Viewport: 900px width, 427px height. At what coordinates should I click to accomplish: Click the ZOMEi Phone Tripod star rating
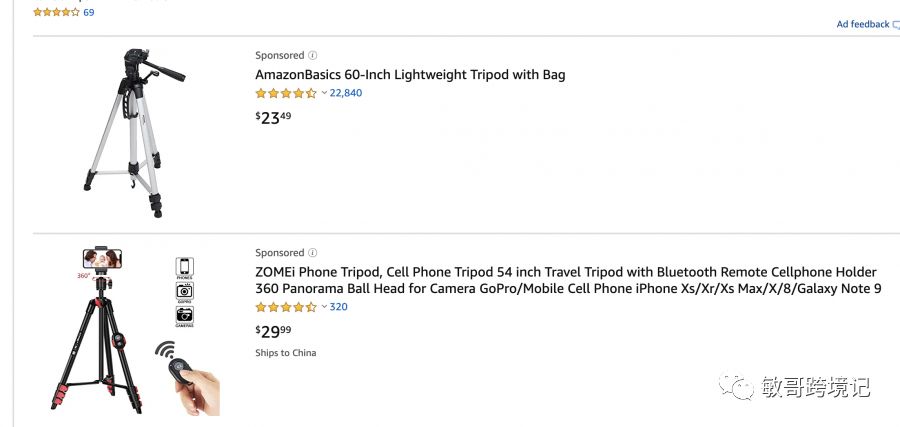(x=285, y=307)
